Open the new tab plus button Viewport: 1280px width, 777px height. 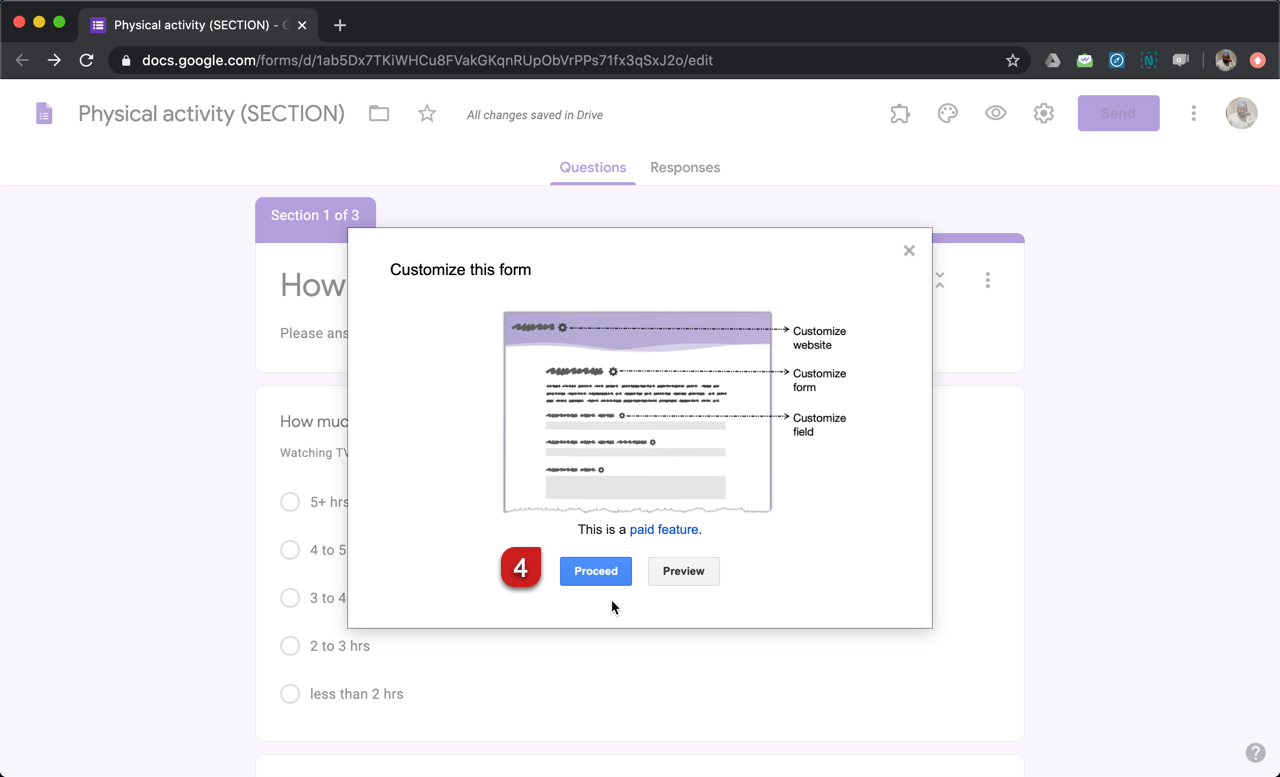click(x=339, y=24)
